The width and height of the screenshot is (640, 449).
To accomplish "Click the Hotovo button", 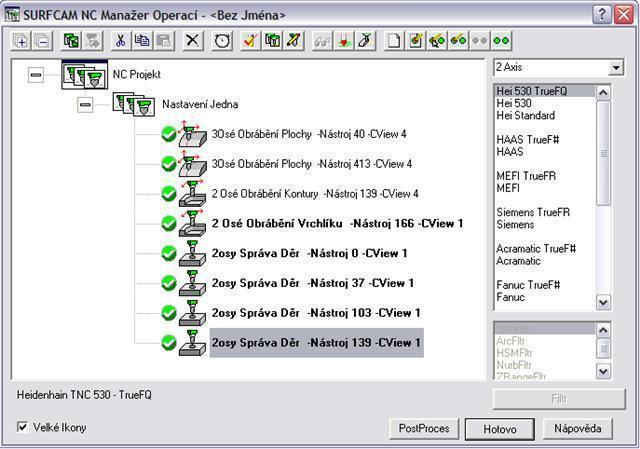I will pos(500,429).
